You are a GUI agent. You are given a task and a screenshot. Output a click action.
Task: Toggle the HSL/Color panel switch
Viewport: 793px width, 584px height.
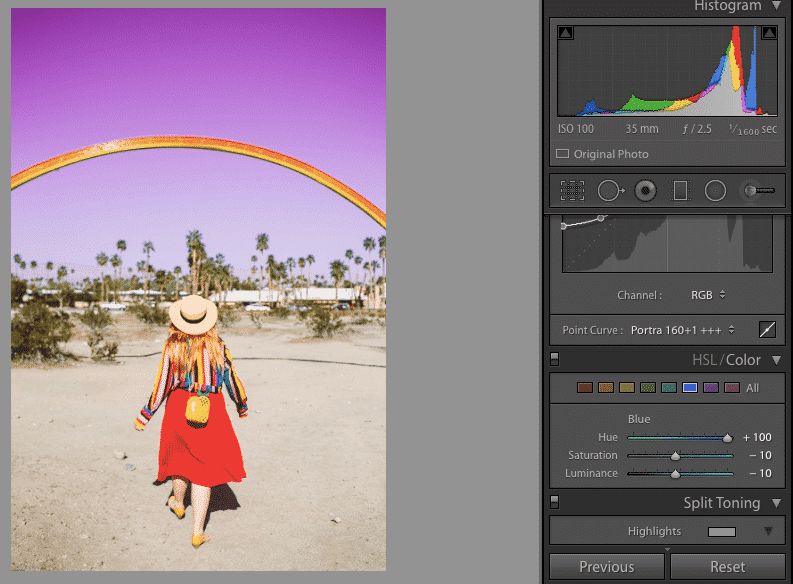coord(555,360)
